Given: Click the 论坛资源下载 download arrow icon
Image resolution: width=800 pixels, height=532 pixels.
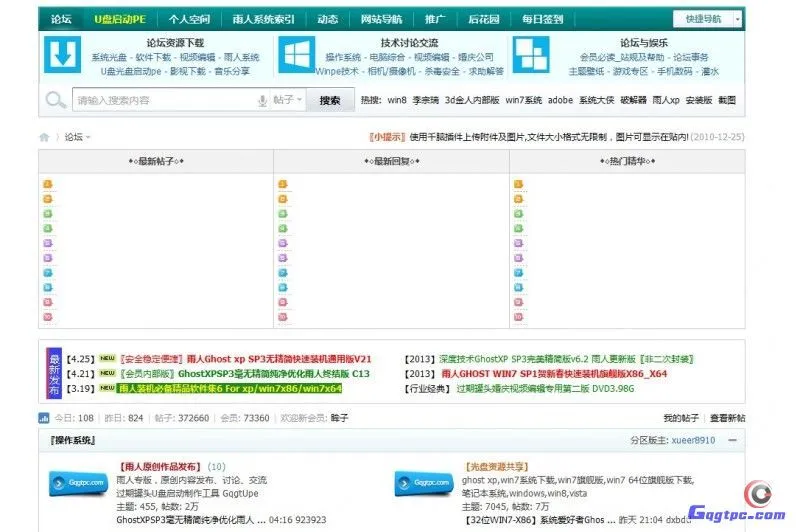Looking at the screenshot, I should tap(62, 55).
